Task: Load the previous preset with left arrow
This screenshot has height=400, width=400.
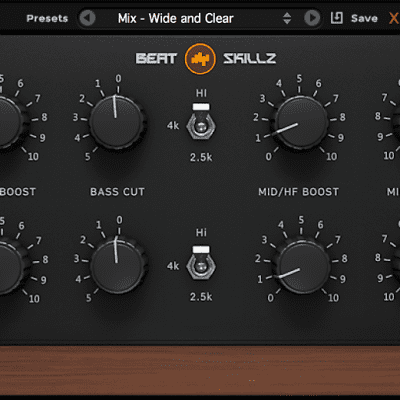Action: point(88,18)
